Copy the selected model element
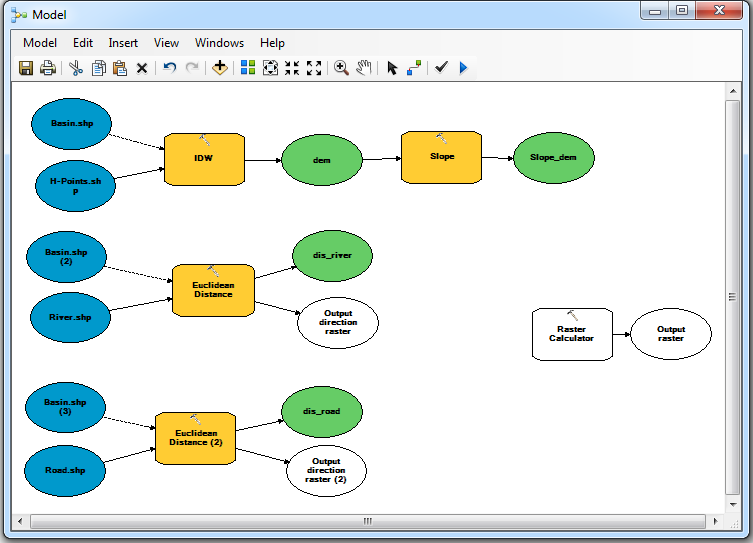 coord(98,68)
